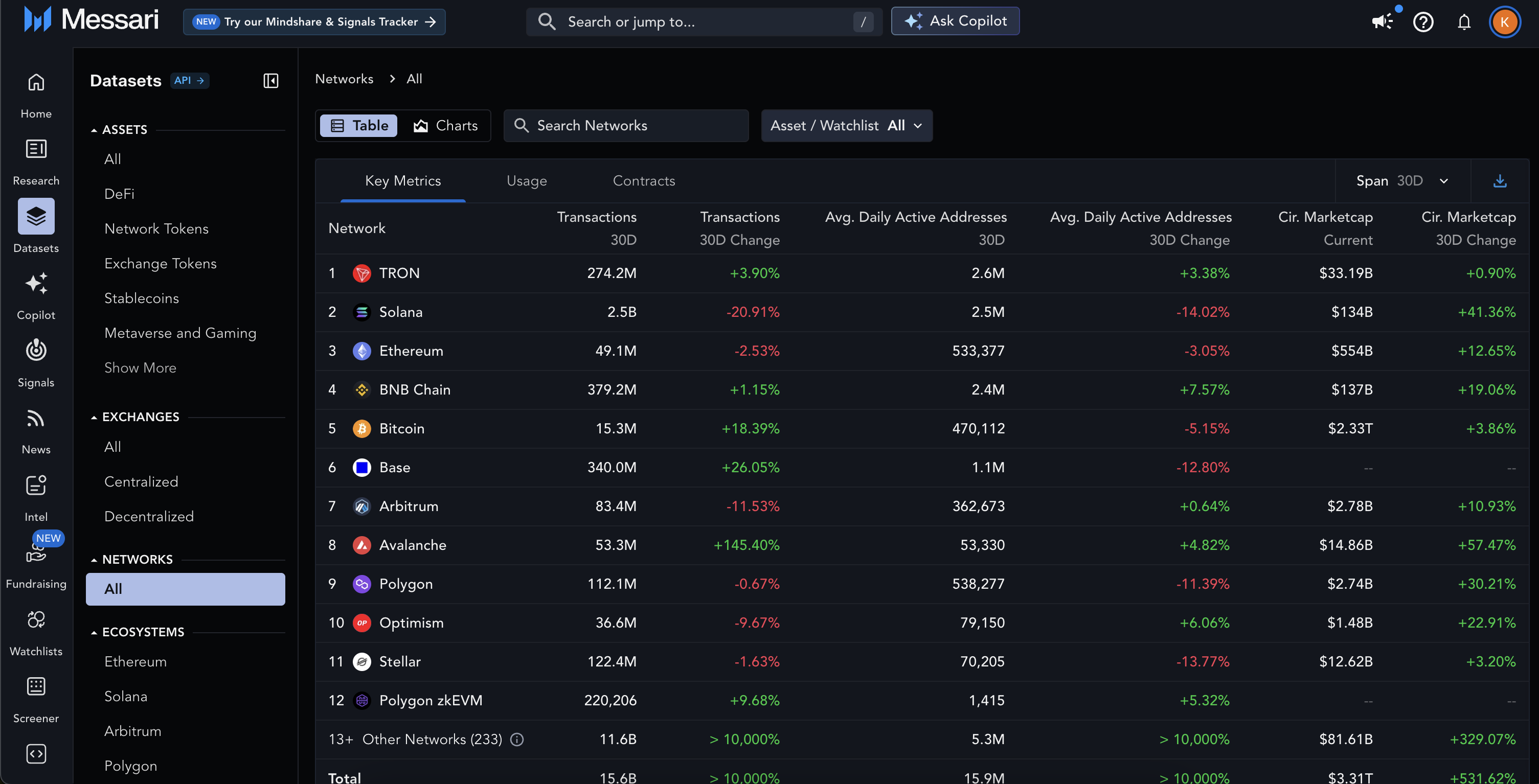The image size is (1539, 784).
Task: Collapse the ECOSYSTEMS section
Action: 137,632
